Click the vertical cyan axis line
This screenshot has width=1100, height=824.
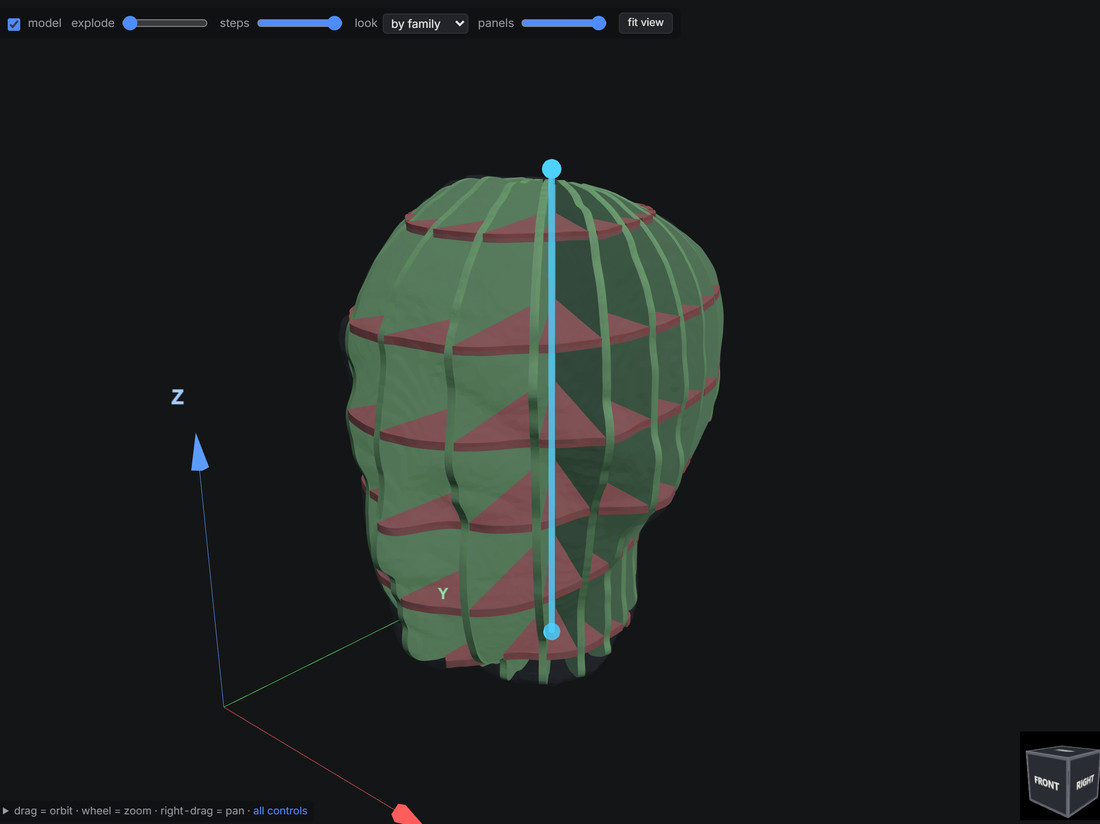pyautogui.click(x=551, y=400)
